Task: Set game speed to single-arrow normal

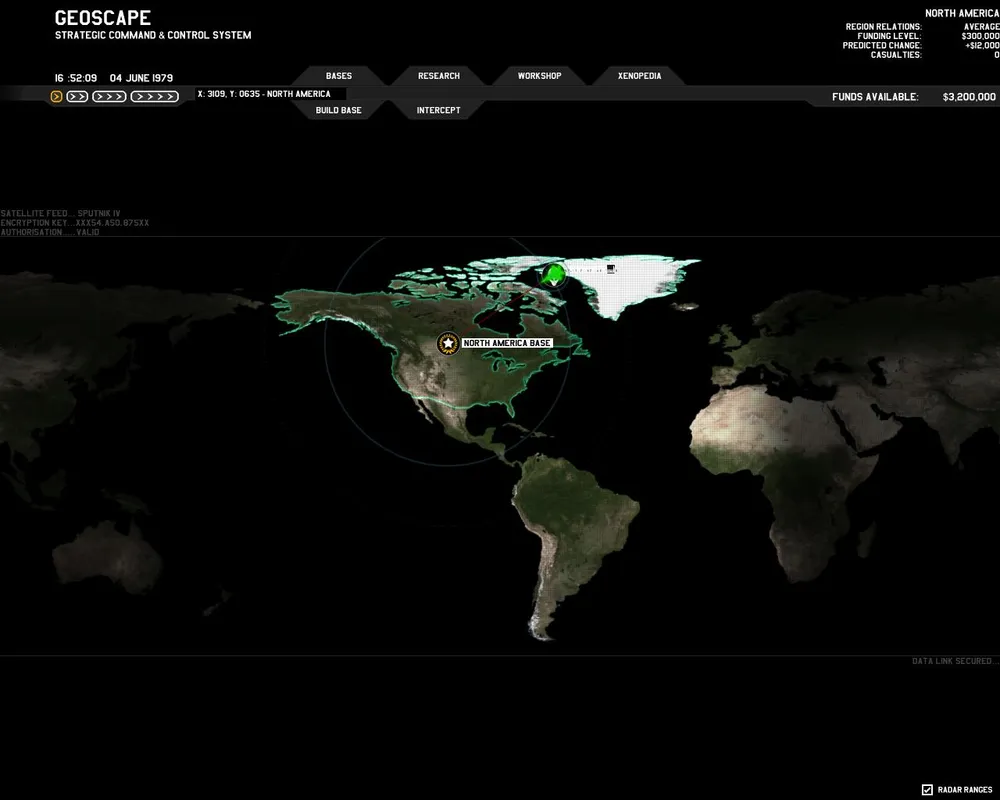Action: (x=56, y=96)
